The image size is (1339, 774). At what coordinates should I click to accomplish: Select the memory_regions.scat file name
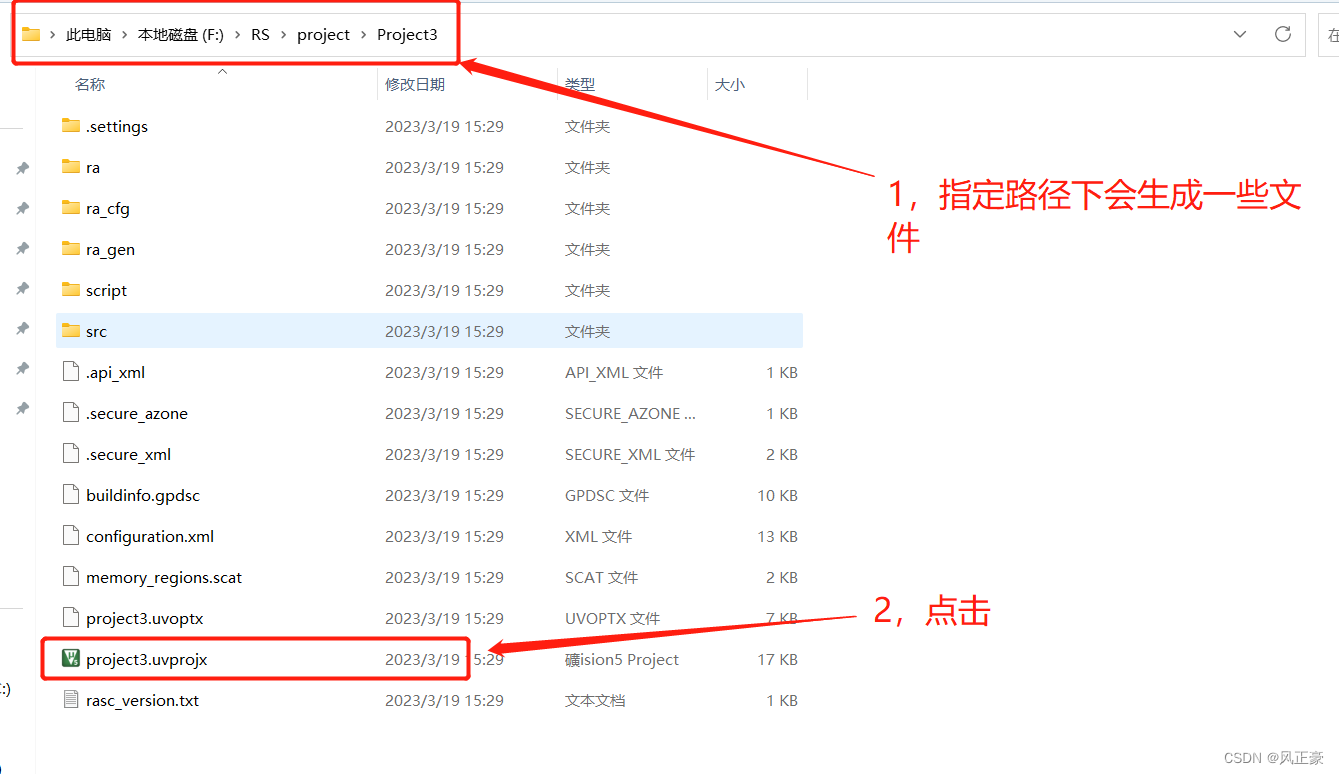pos(164,578)
